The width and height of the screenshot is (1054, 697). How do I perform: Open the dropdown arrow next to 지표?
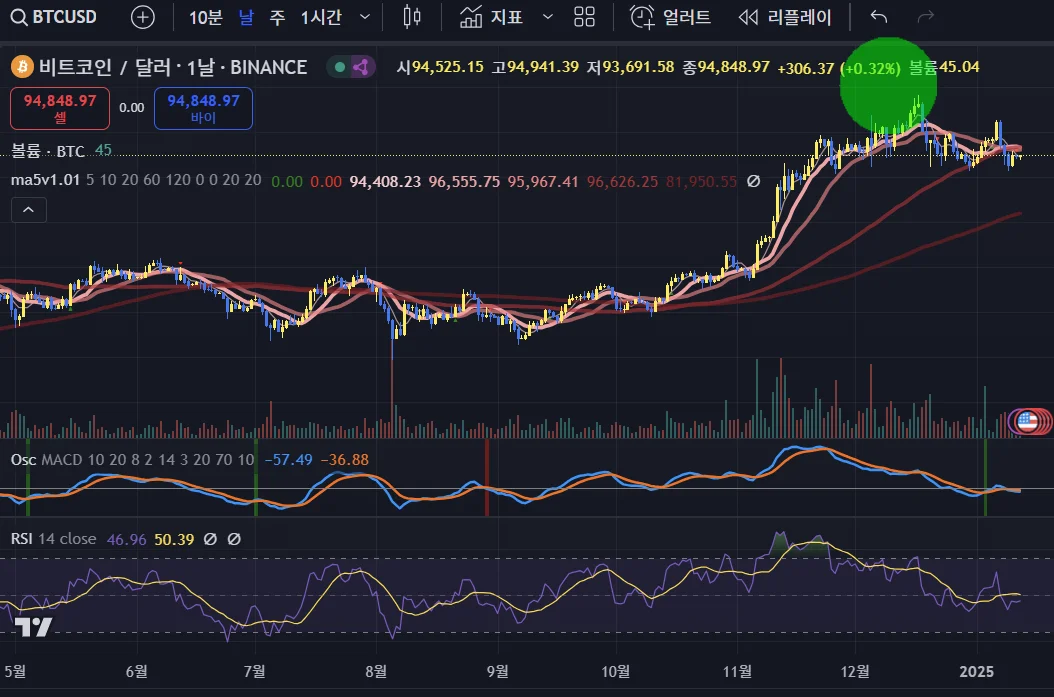[x=547, y=17]
